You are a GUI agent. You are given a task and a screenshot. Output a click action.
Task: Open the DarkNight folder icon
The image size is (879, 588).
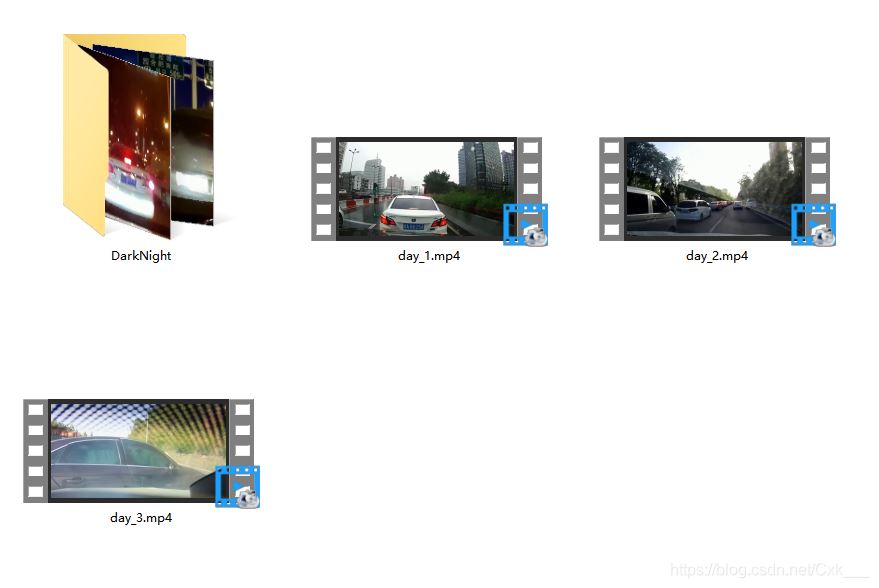point(140,135)
